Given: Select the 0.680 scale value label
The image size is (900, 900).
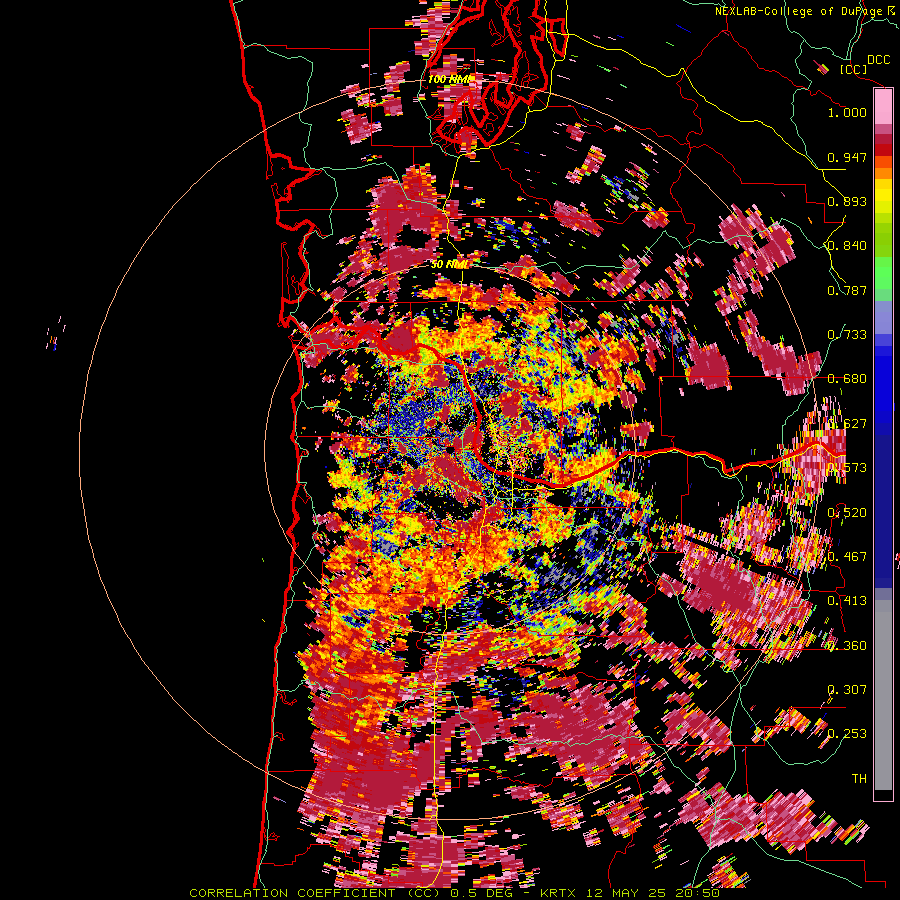Looking at the screenshot, I should (847, 379).
